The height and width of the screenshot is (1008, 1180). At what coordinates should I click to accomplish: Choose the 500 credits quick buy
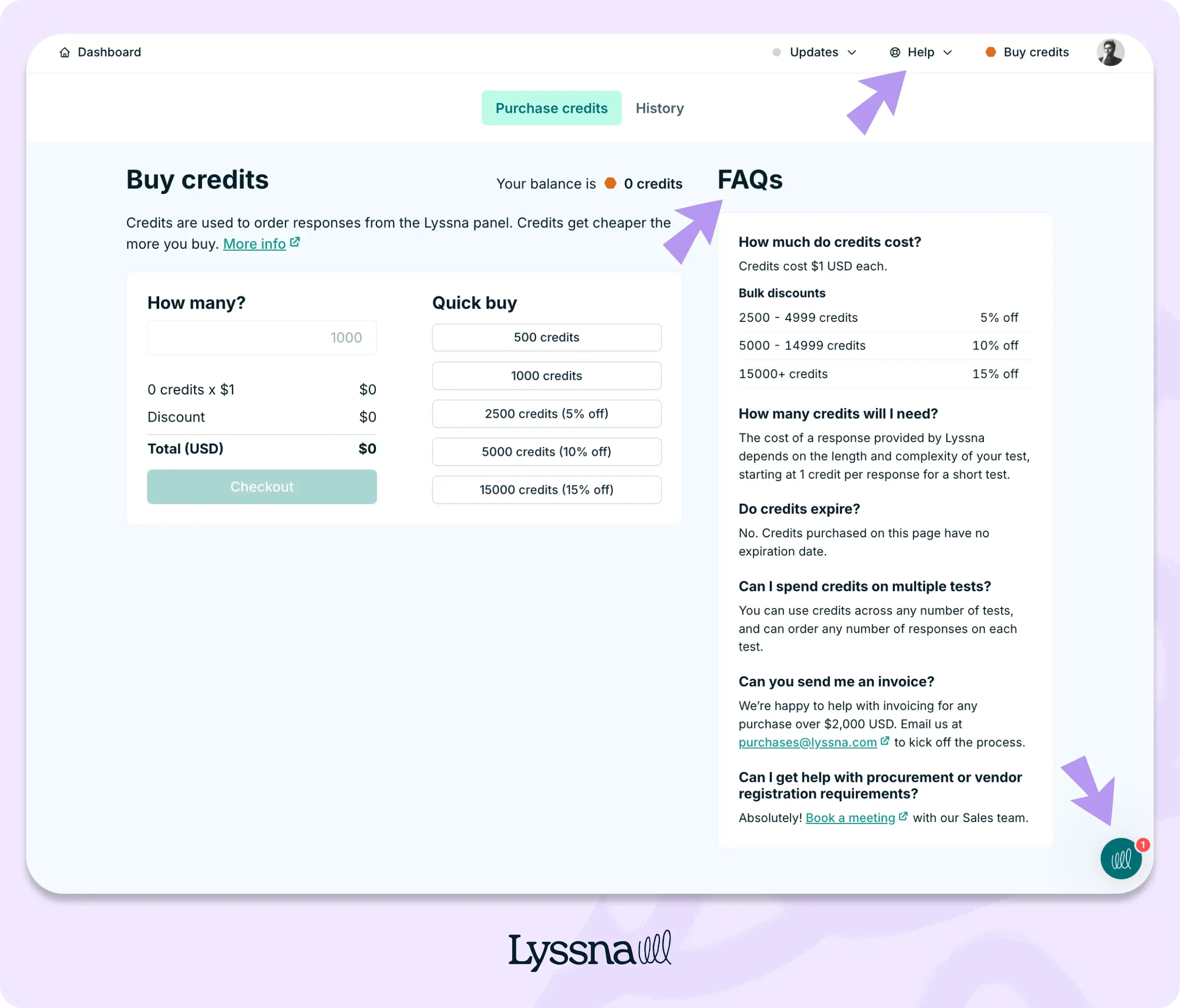tap(546, 337)
